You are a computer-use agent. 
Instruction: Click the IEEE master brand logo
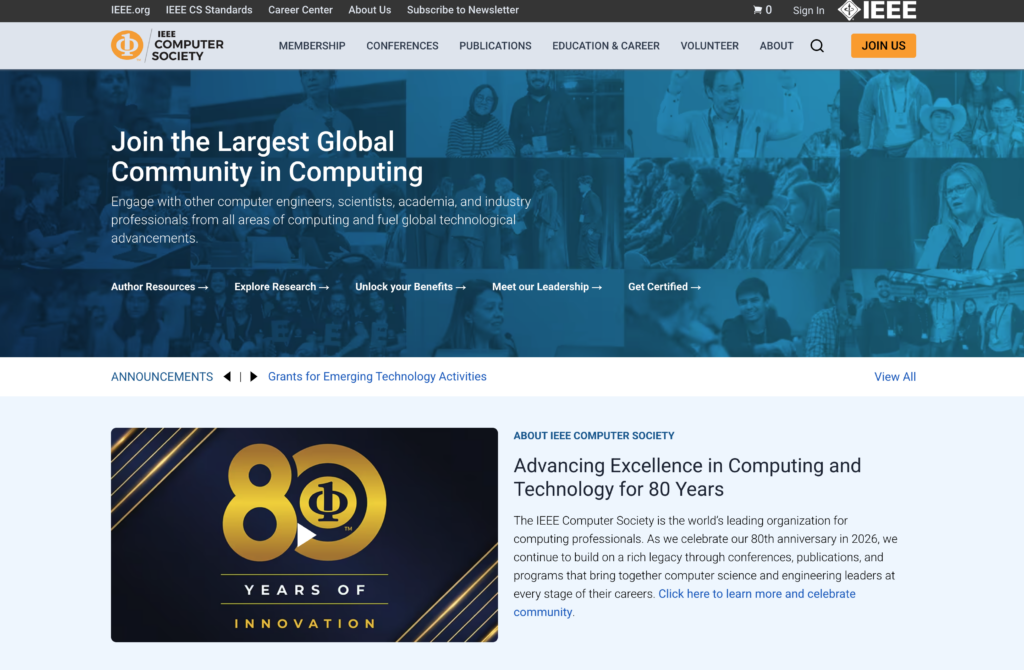point(877,10)
